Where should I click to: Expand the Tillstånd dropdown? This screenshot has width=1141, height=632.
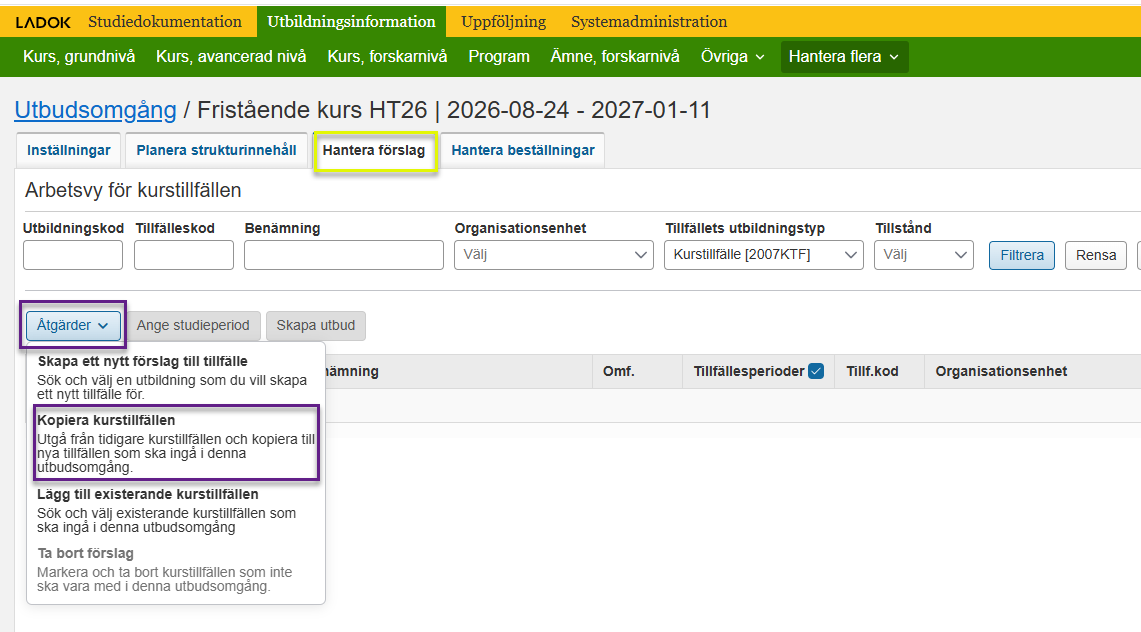(x=923, y=255)
